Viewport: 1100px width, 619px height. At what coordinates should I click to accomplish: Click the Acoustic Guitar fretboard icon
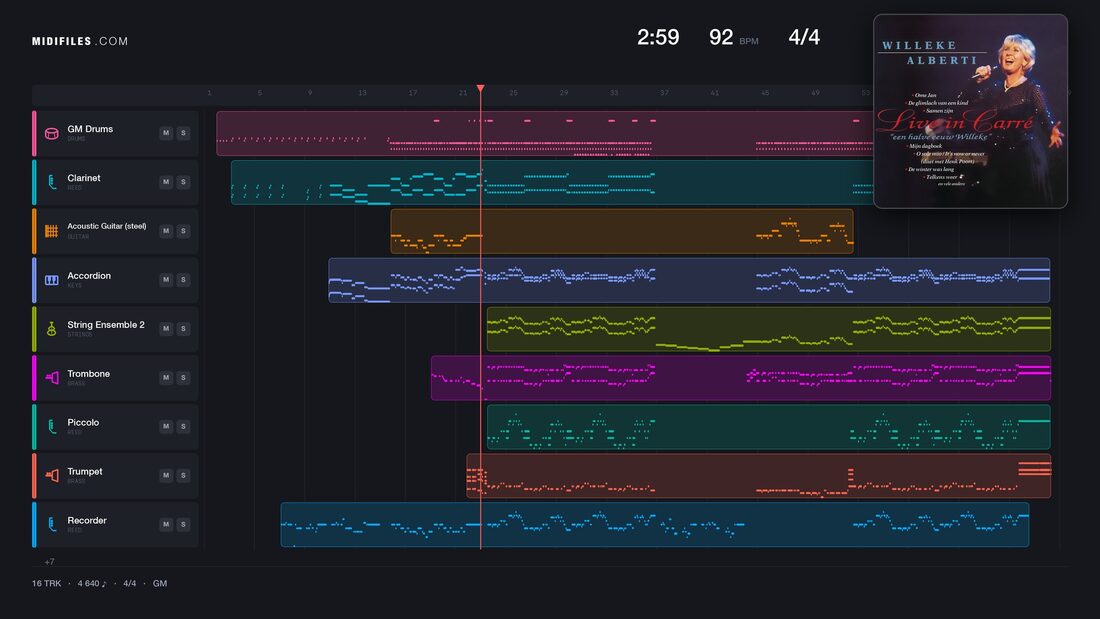tap(51, 231)
